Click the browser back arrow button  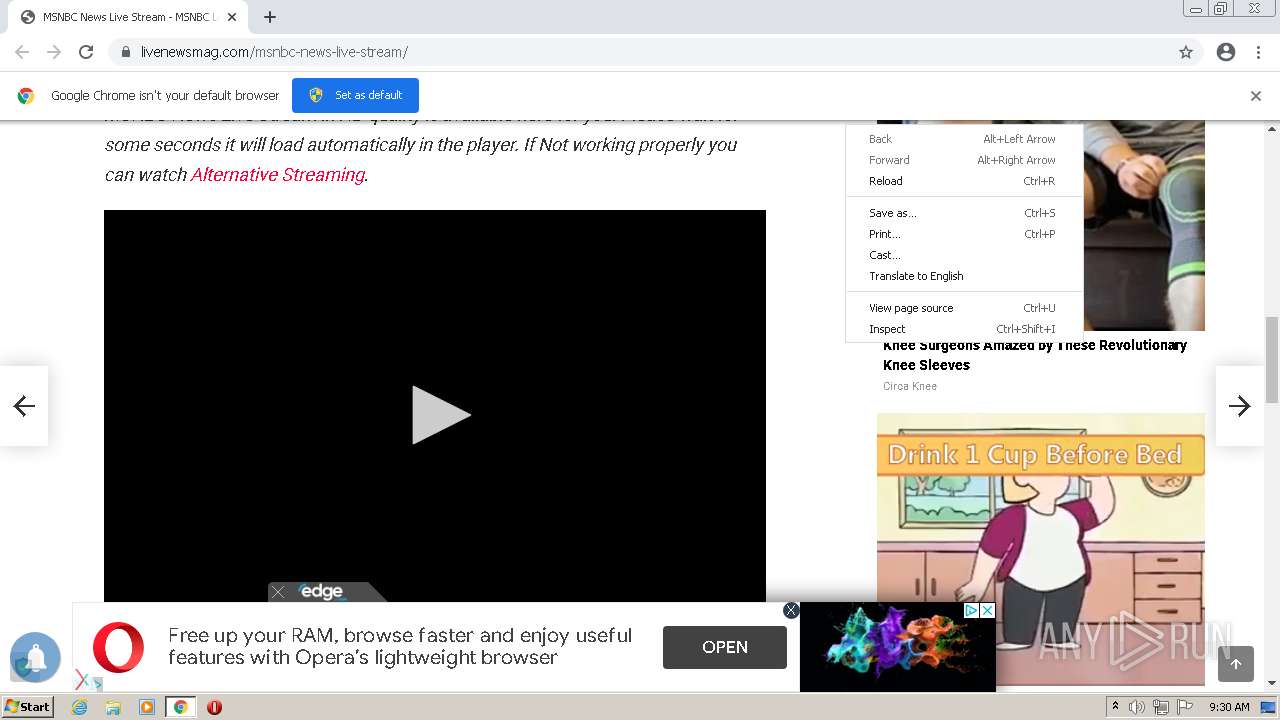point(22,52)
